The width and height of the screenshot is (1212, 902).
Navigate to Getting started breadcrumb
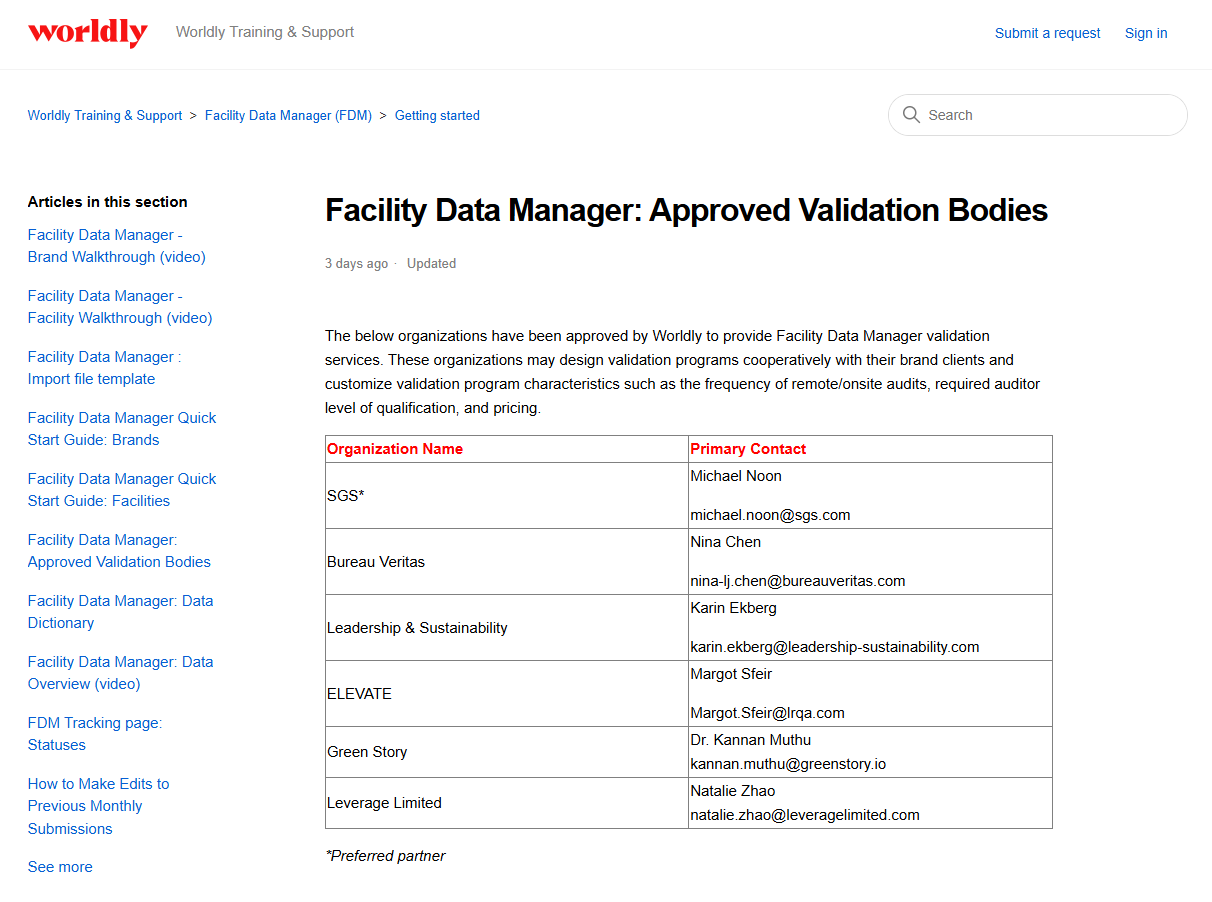click(437, 116)
